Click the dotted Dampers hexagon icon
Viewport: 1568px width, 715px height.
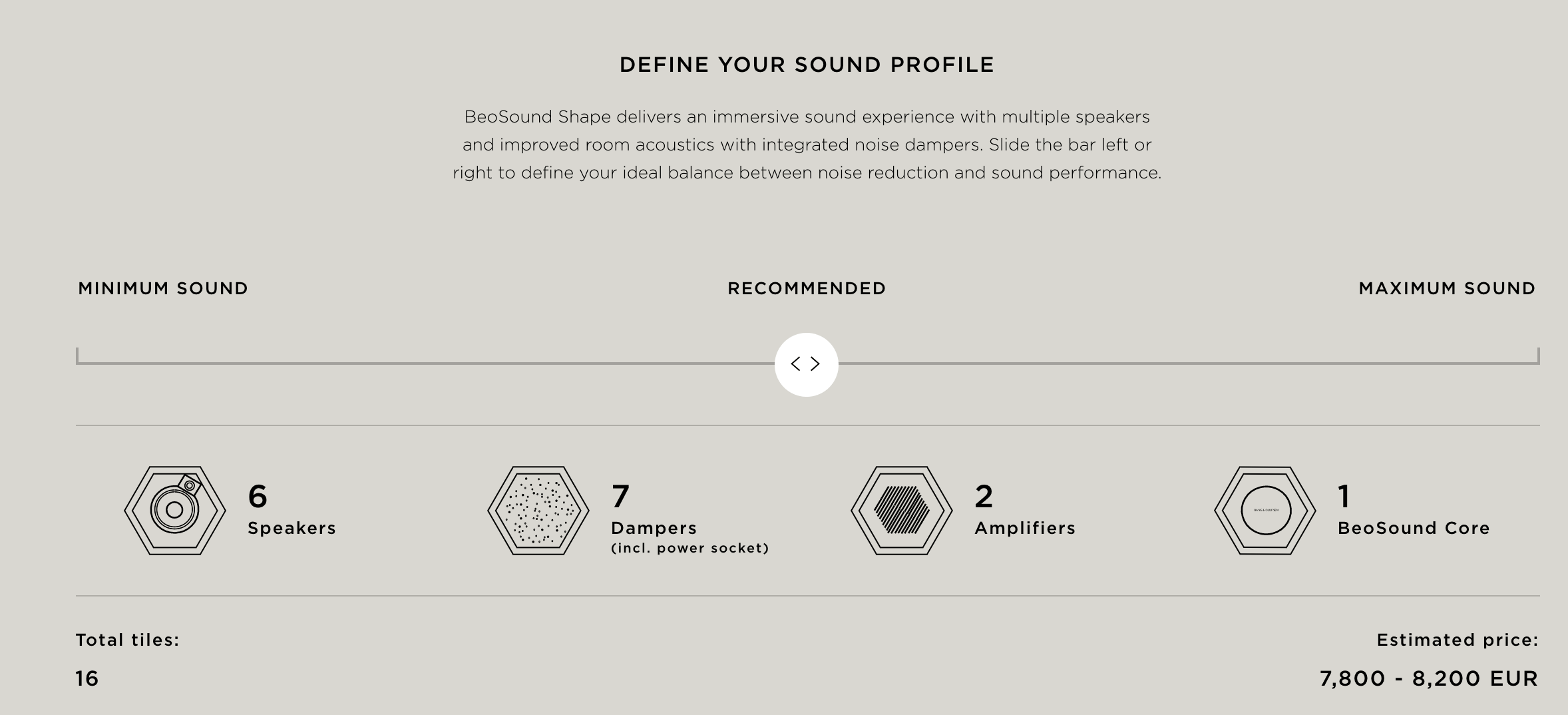point(538,511)
